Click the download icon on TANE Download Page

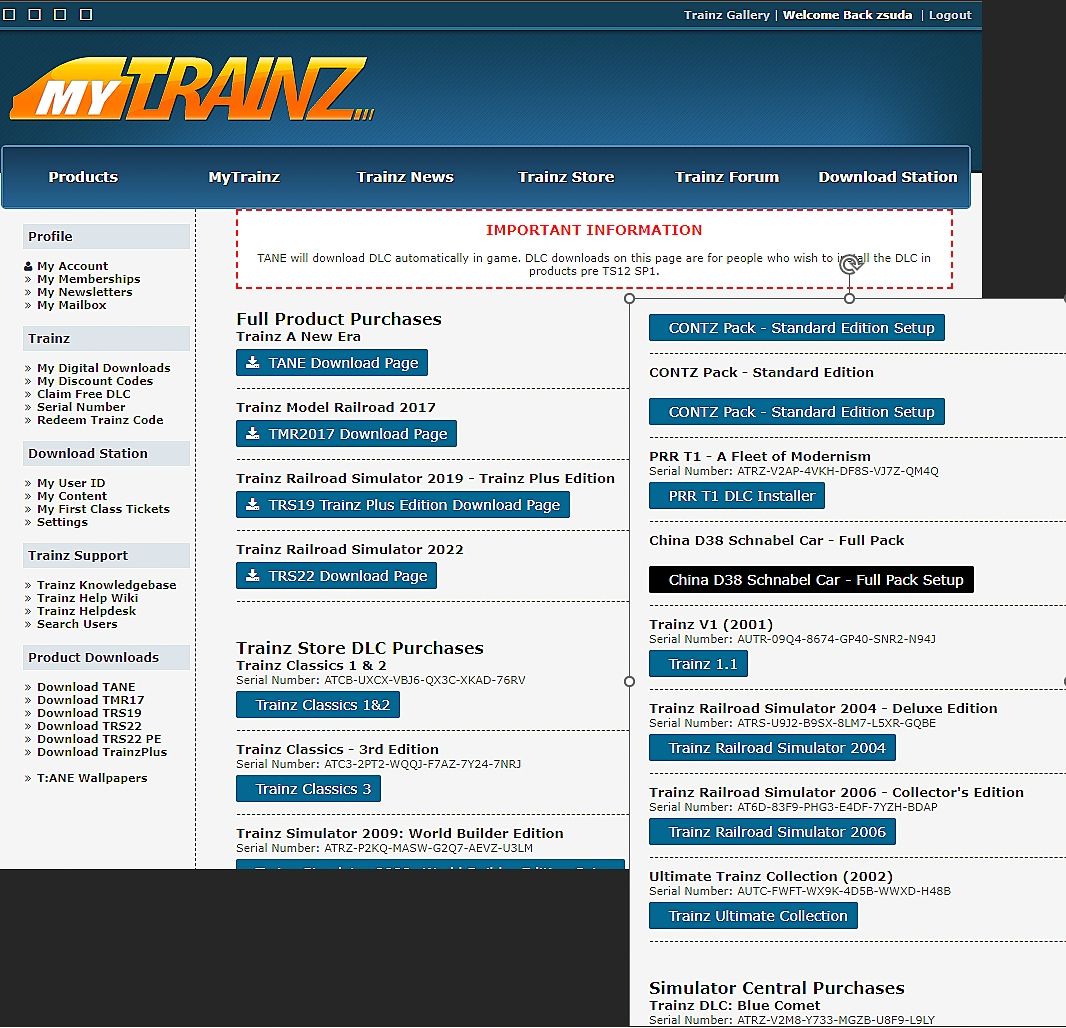[x=253, y=363]
